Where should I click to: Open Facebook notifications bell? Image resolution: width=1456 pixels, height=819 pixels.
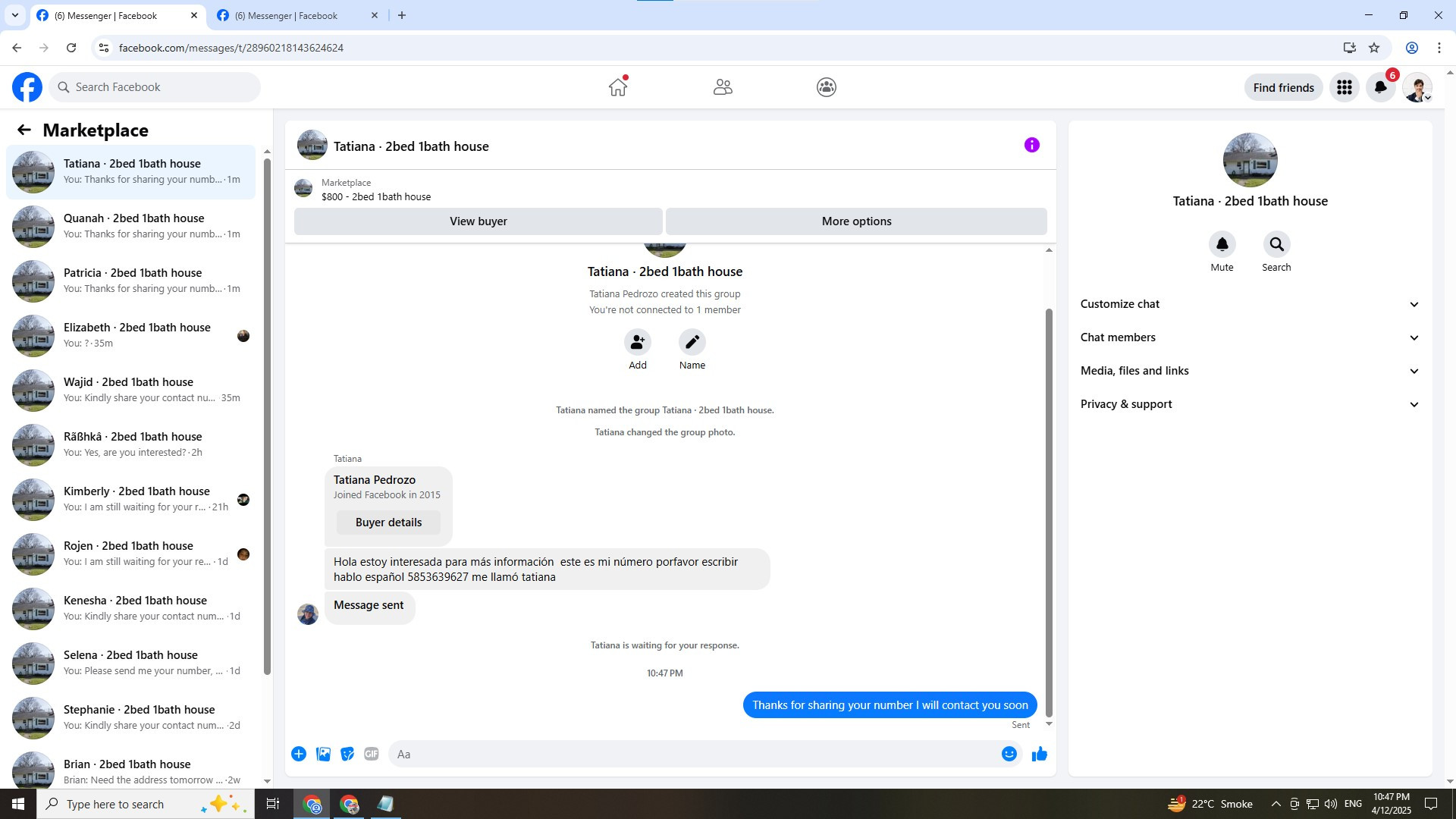click(1380, 87)
